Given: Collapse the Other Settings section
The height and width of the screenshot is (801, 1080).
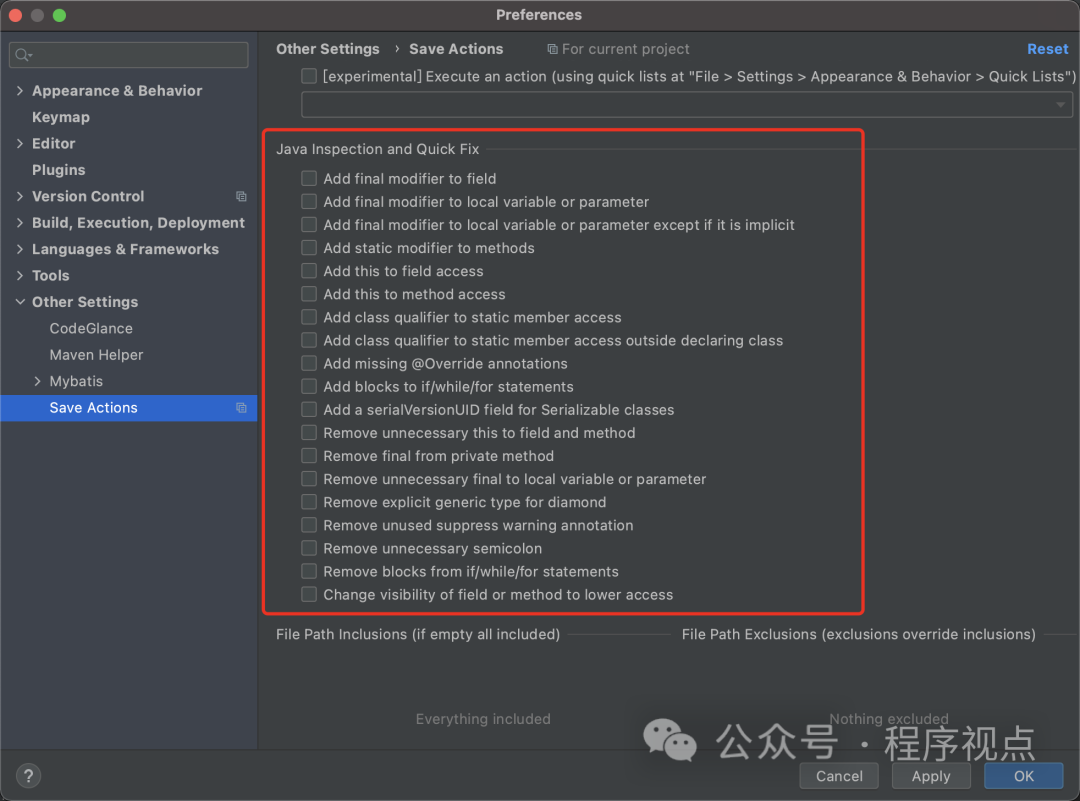Looking at the screenshot, I should tap(20, 302).
